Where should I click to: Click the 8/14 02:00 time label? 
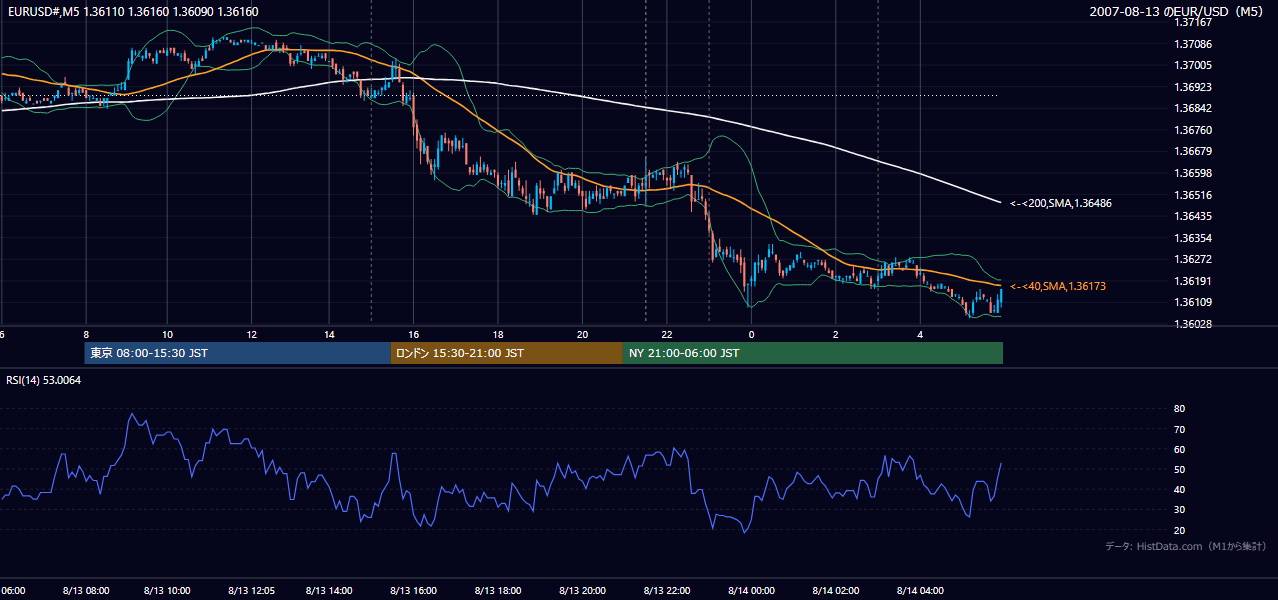point(836,590)
